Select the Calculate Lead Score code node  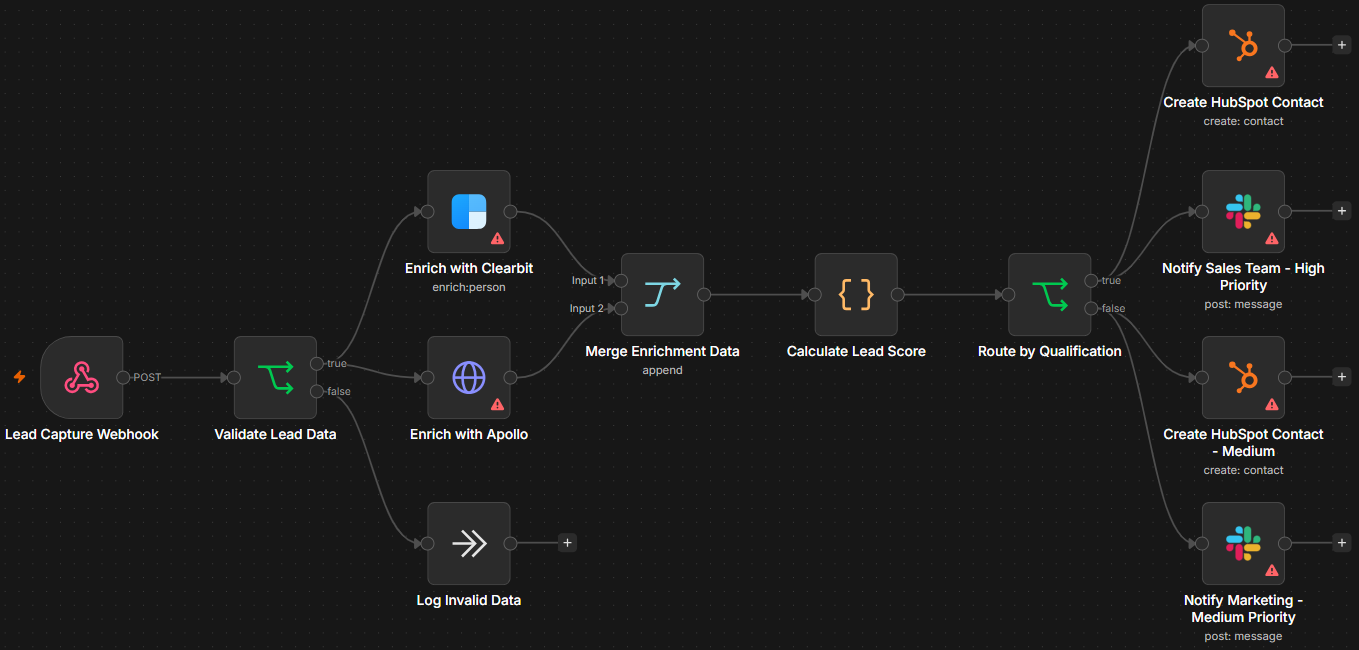pyautogui.click(x=857, y=295)
